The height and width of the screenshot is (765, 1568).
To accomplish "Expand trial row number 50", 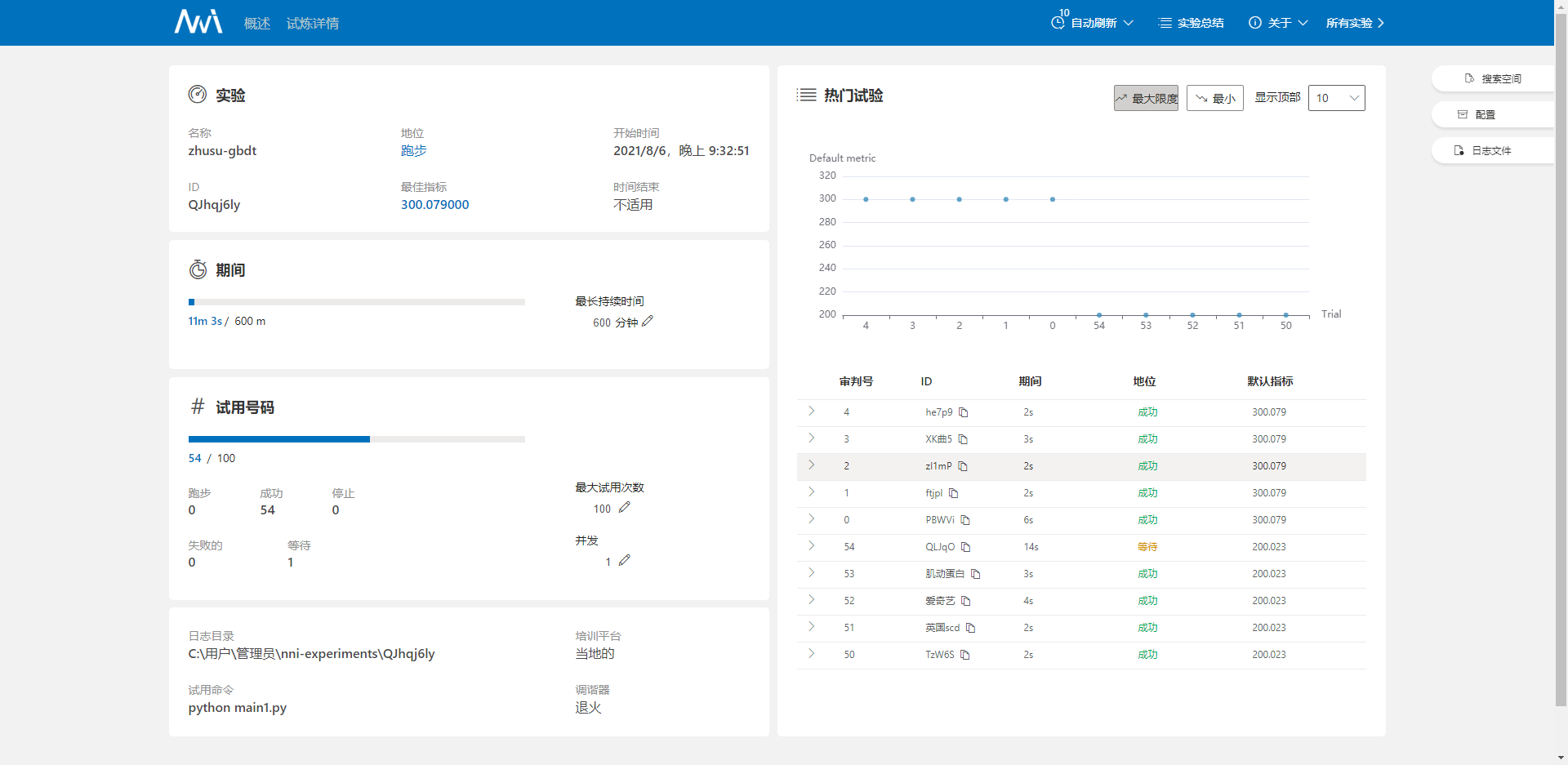I will click(x=811, y=654).
